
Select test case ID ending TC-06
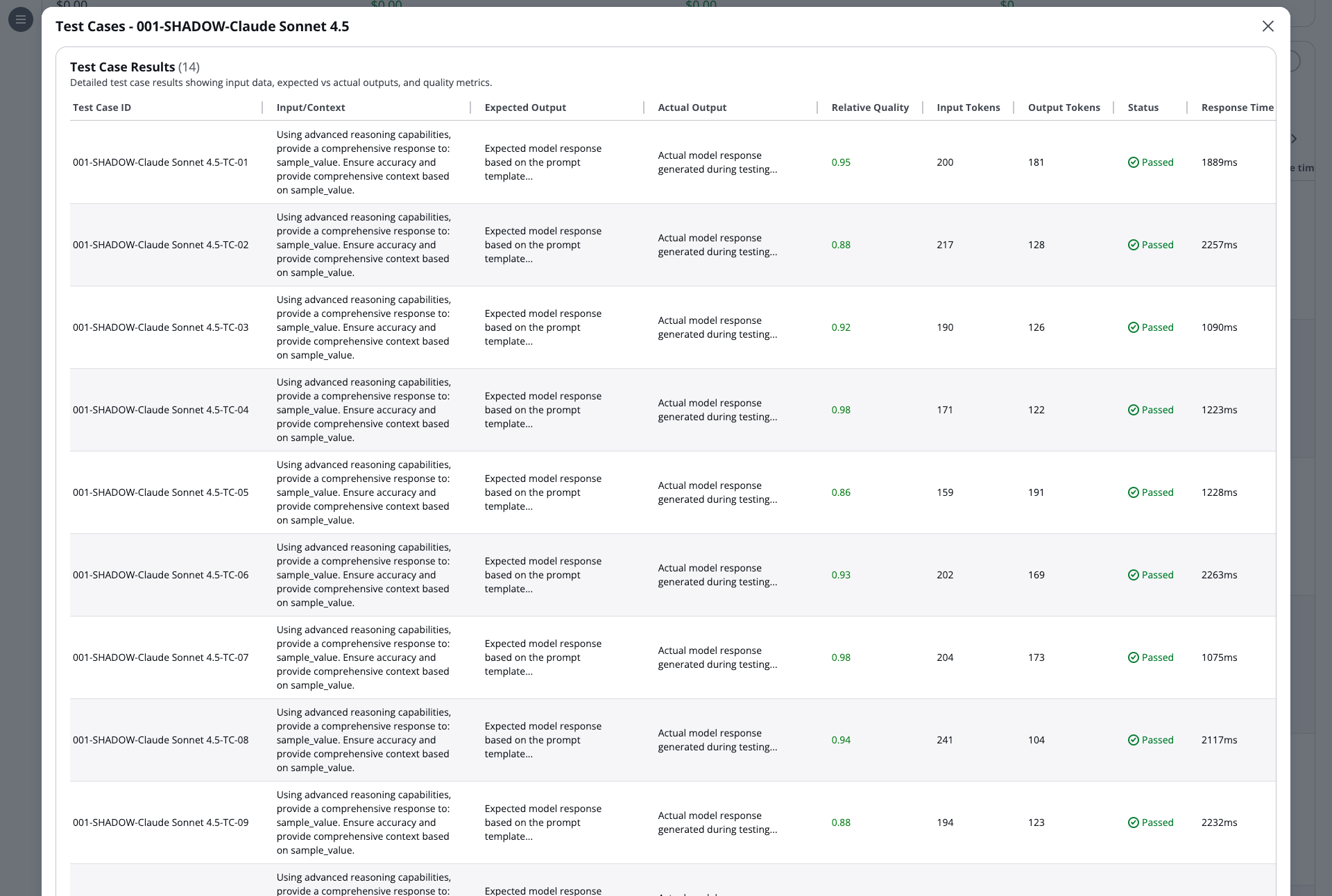coord(160,575)
